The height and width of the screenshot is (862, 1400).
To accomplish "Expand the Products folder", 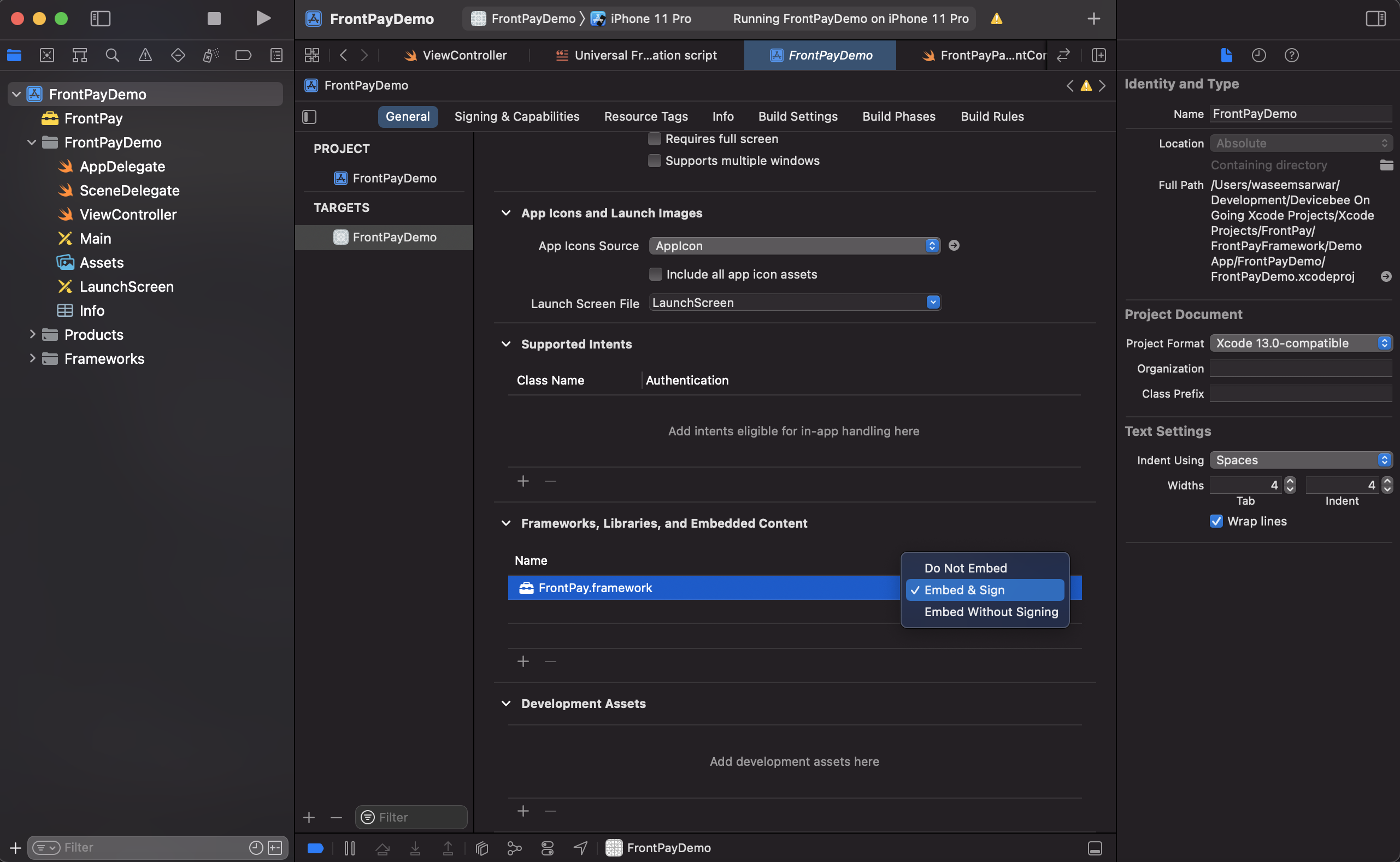I will click(x=32, y=335).
